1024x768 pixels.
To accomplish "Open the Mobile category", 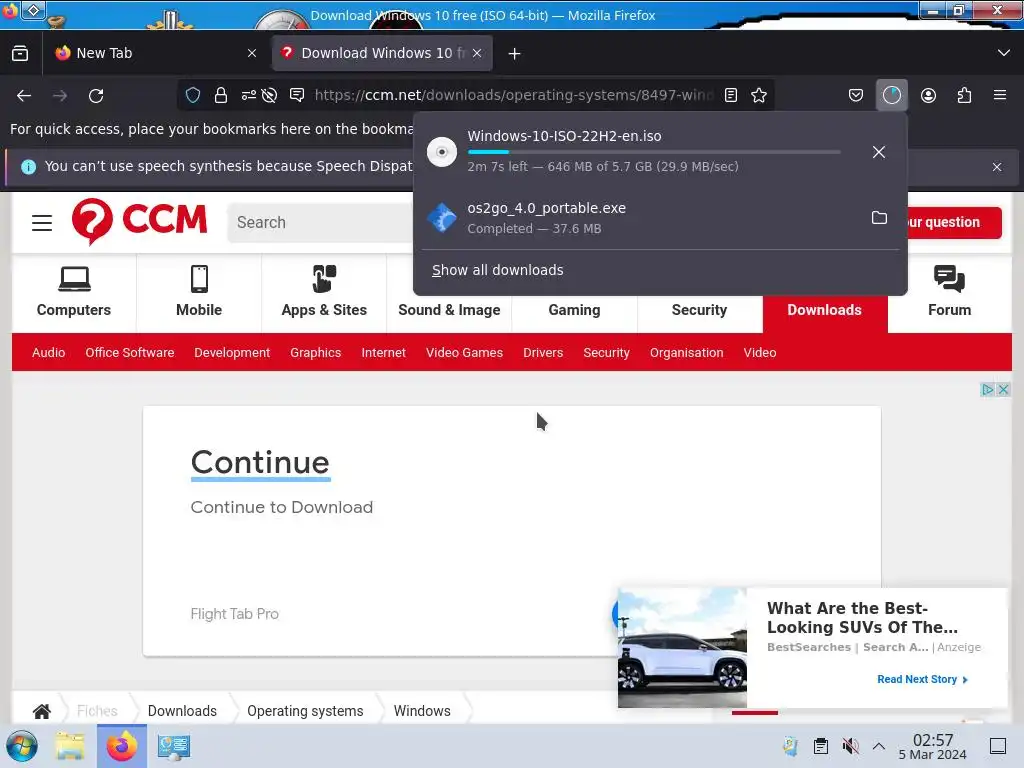I will tap(199, 293).
